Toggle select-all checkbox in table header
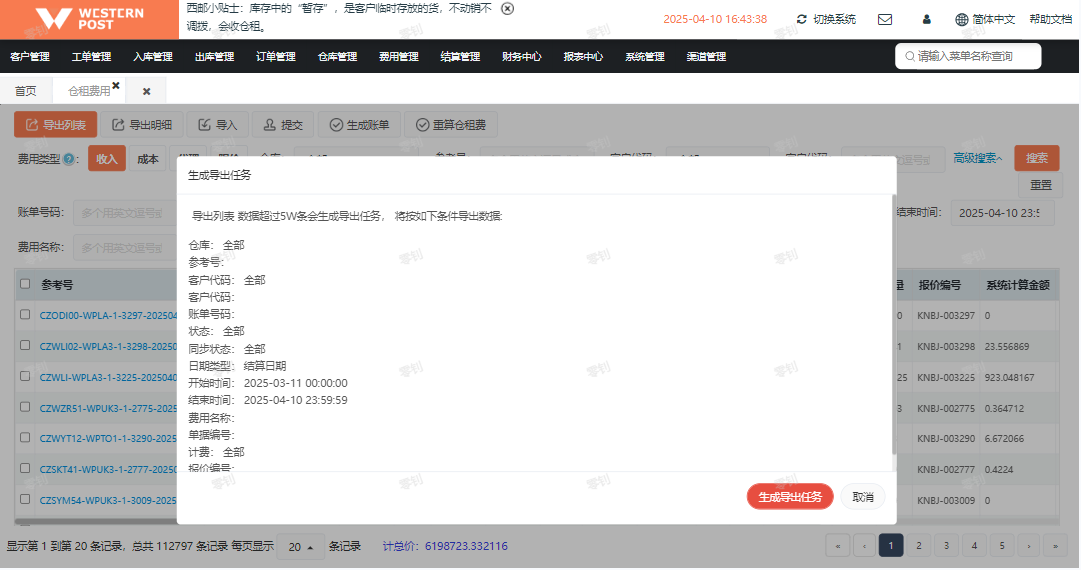This screenshot has width=1081, height=570. (26, 284)
